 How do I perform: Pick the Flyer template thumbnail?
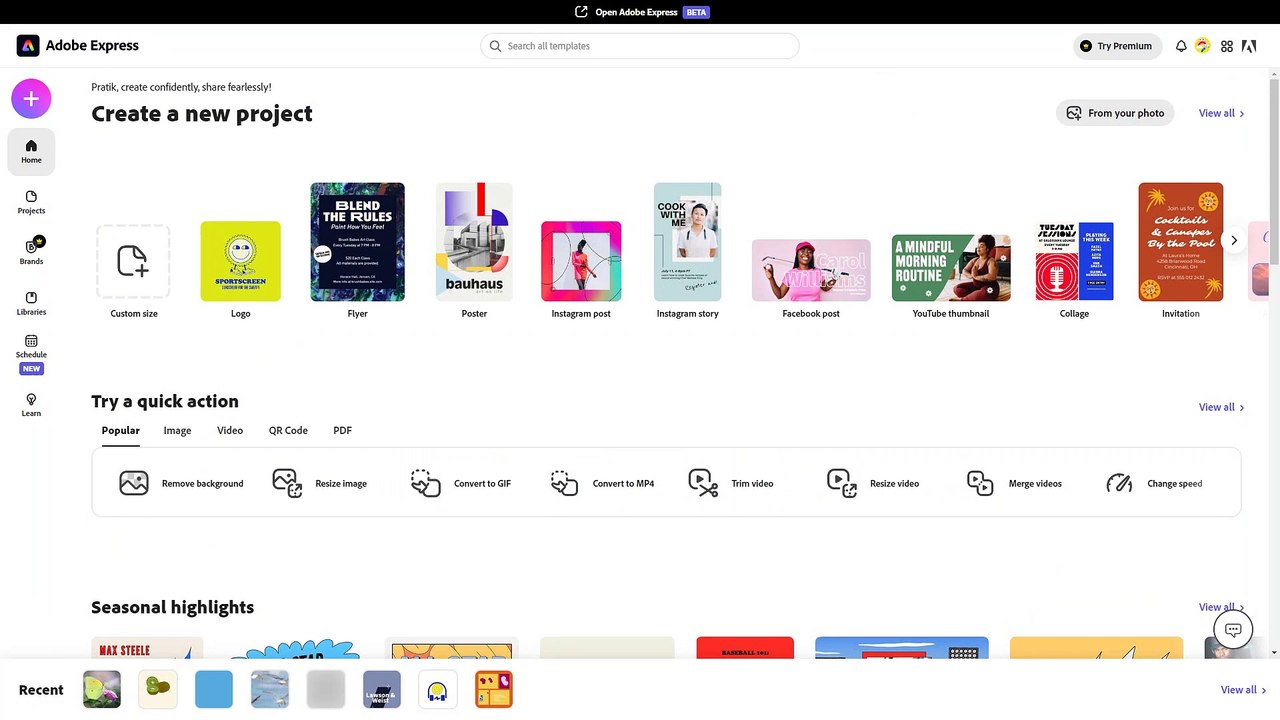click(x=357, y=242)
